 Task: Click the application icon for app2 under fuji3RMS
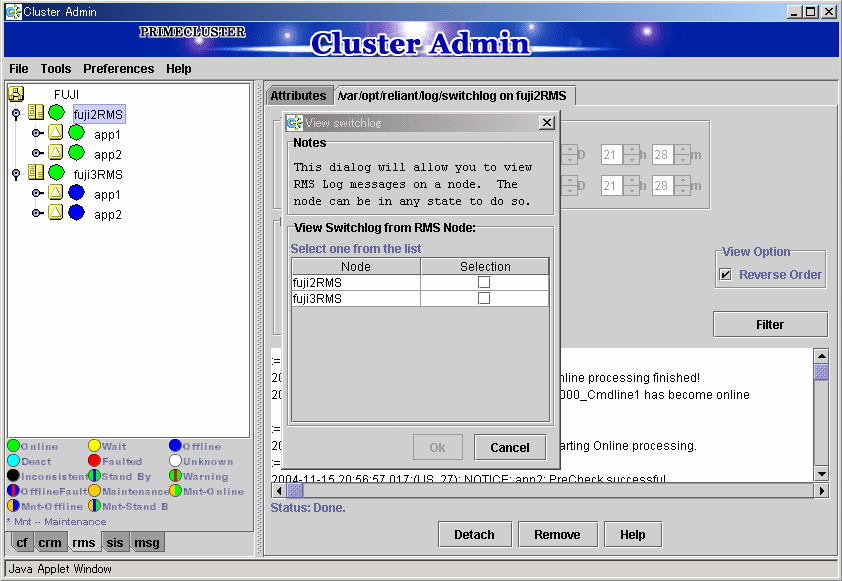point(56,212)
